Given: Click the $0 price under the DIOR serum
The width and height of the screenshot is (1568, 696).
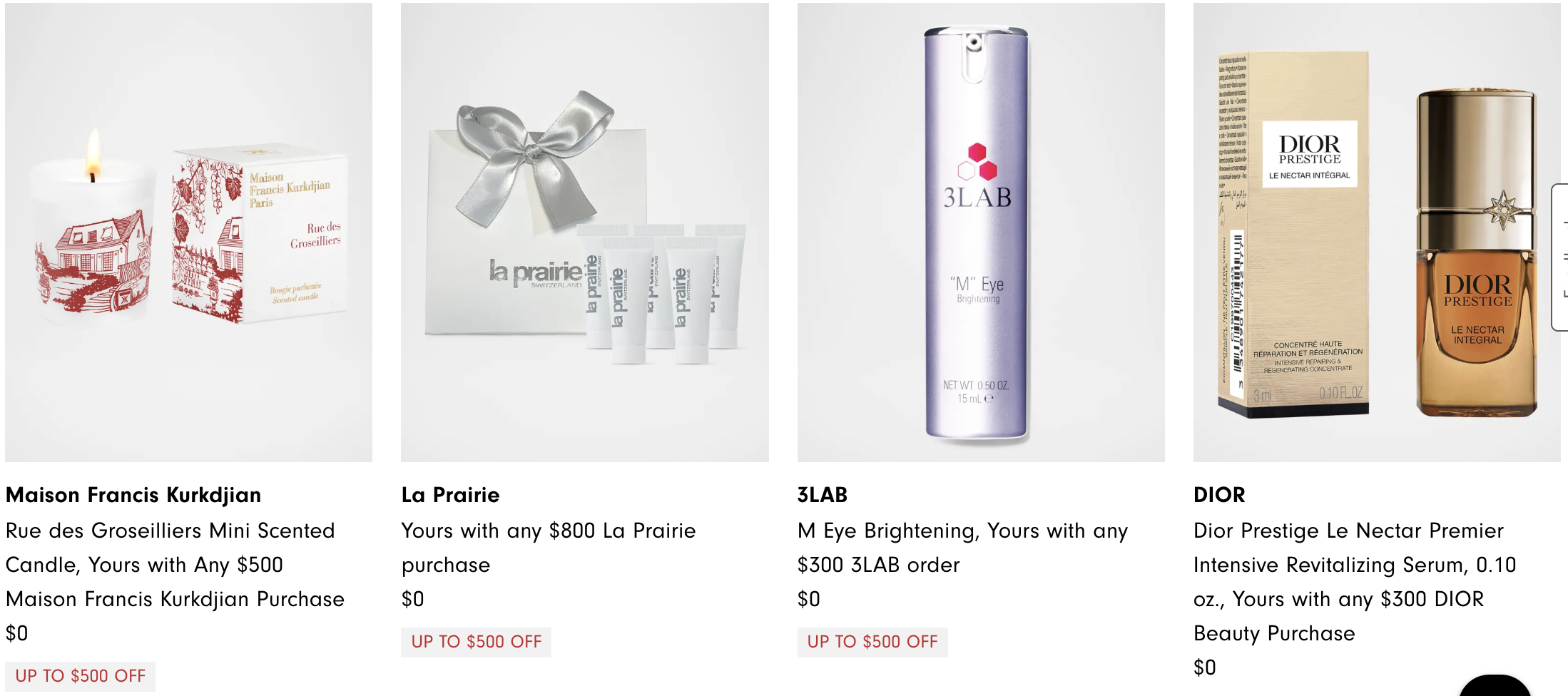Looking at the screenshot, I should 1205,667.
